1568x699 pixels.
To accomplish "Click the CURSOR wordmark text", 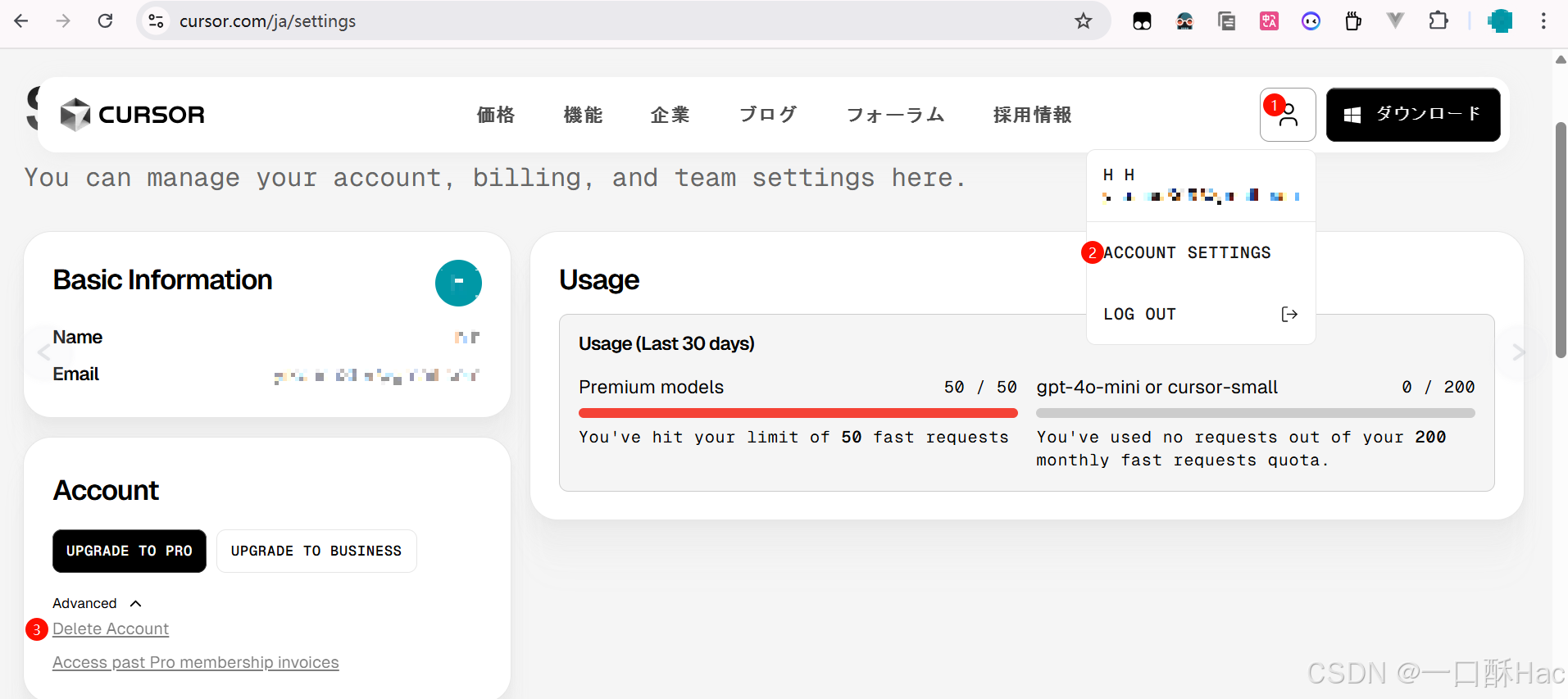I will tap(152, 115).
